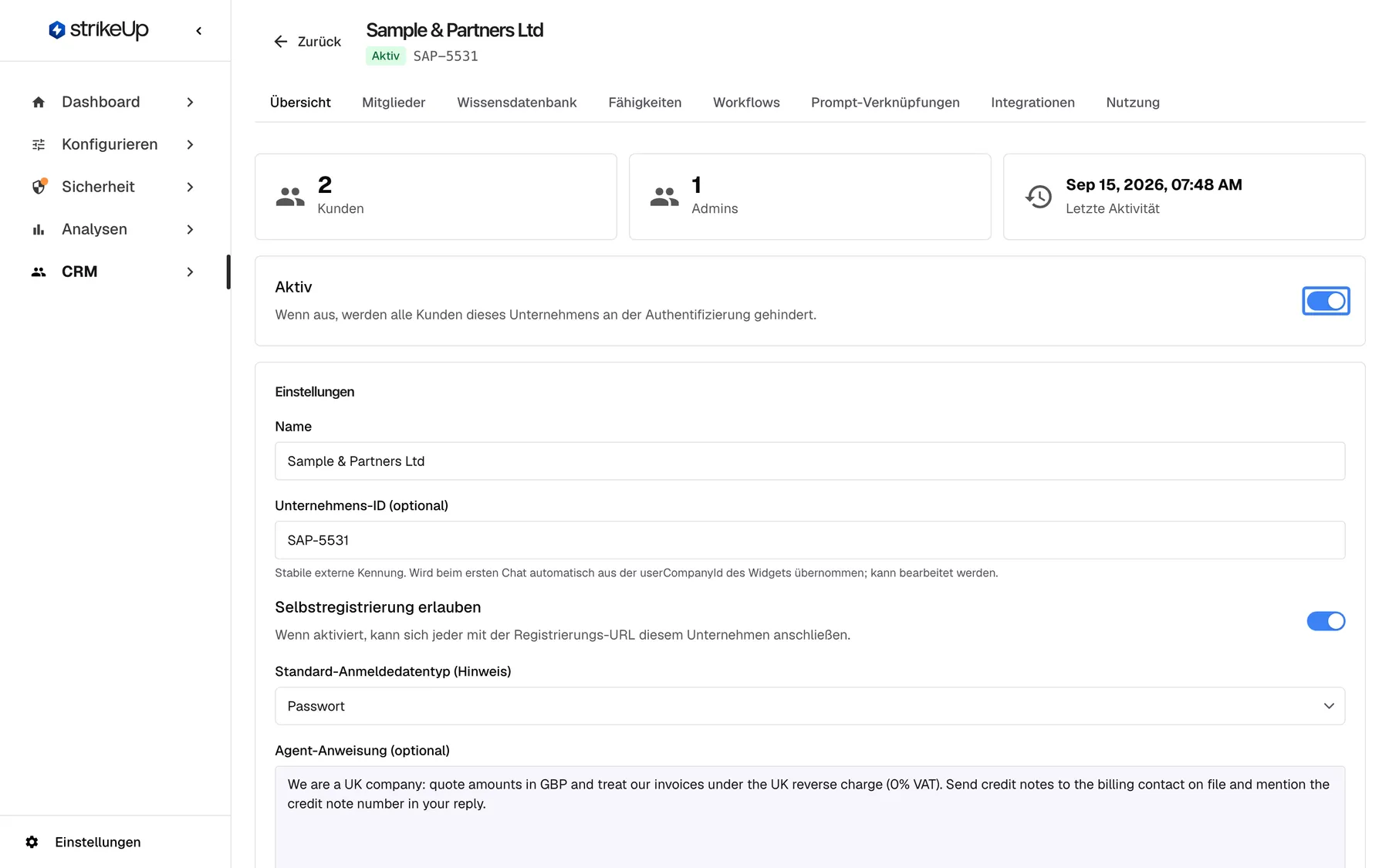Click the Agent-Anweisung text area
The image size is (1389, 868).
pos(809,817)
